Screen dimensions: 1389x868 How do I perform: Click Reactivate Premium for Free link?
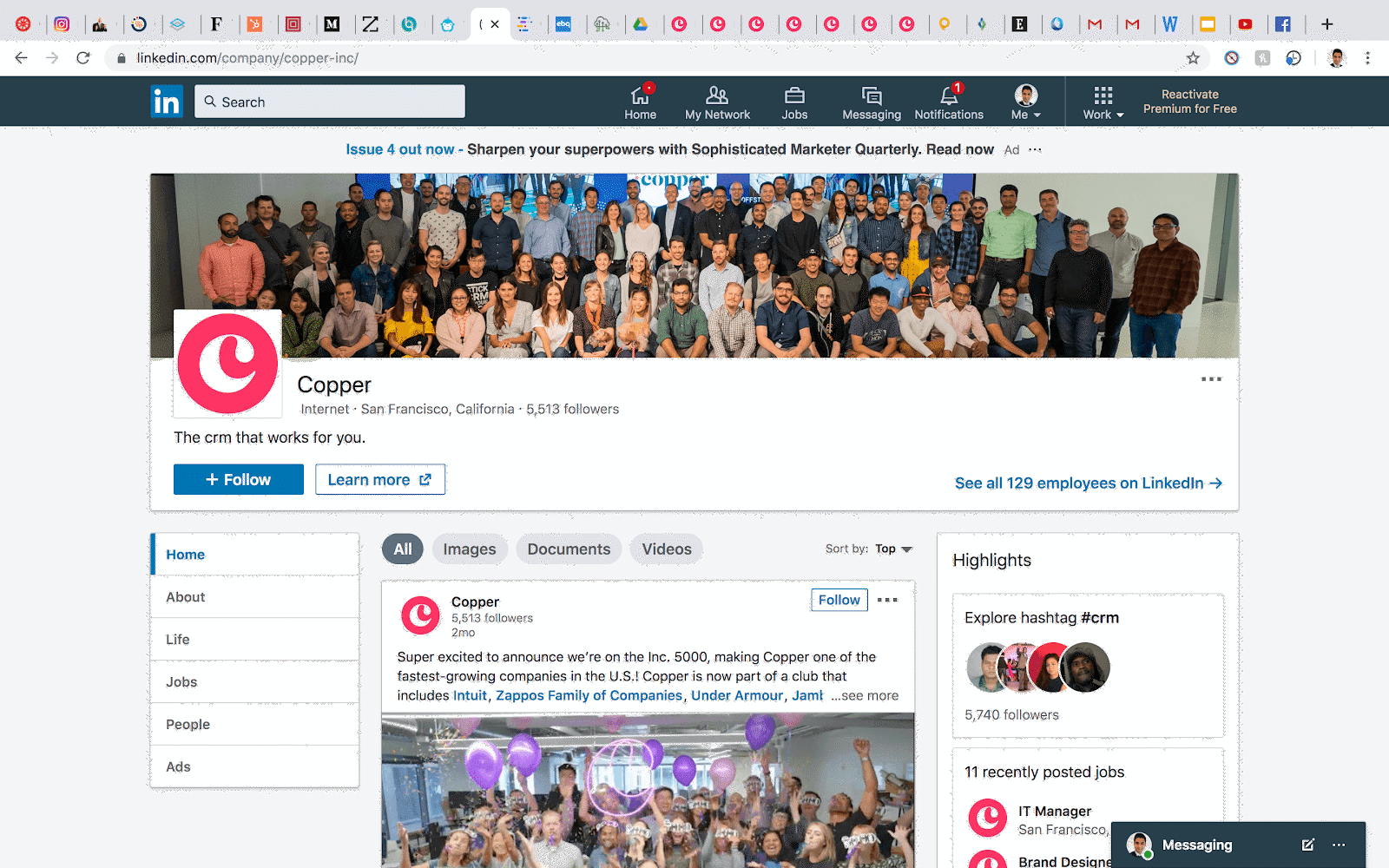point(1189,102)
